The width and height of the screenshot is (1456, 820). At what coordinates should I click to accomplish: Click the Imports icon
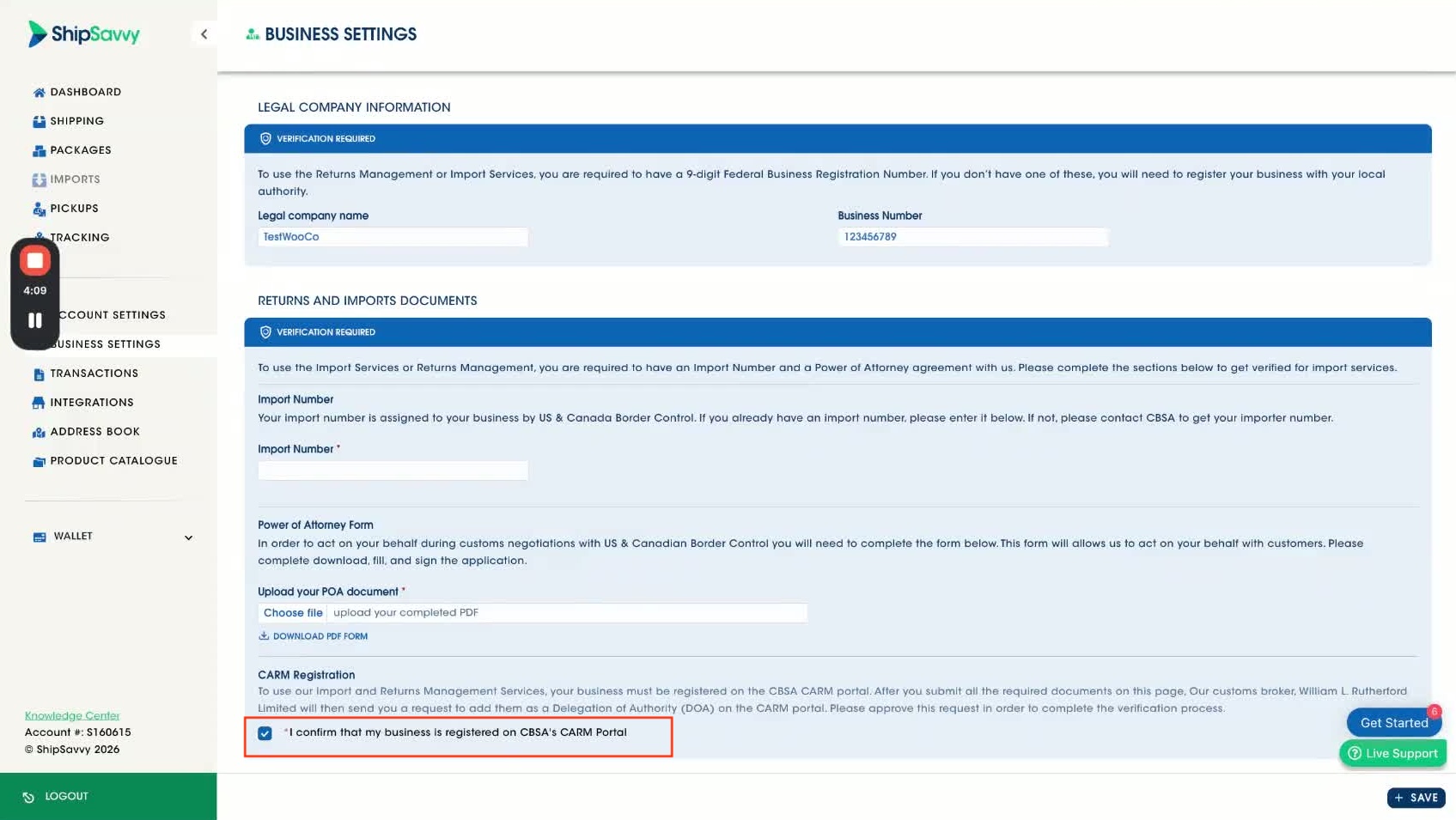(x=39, y=179)
